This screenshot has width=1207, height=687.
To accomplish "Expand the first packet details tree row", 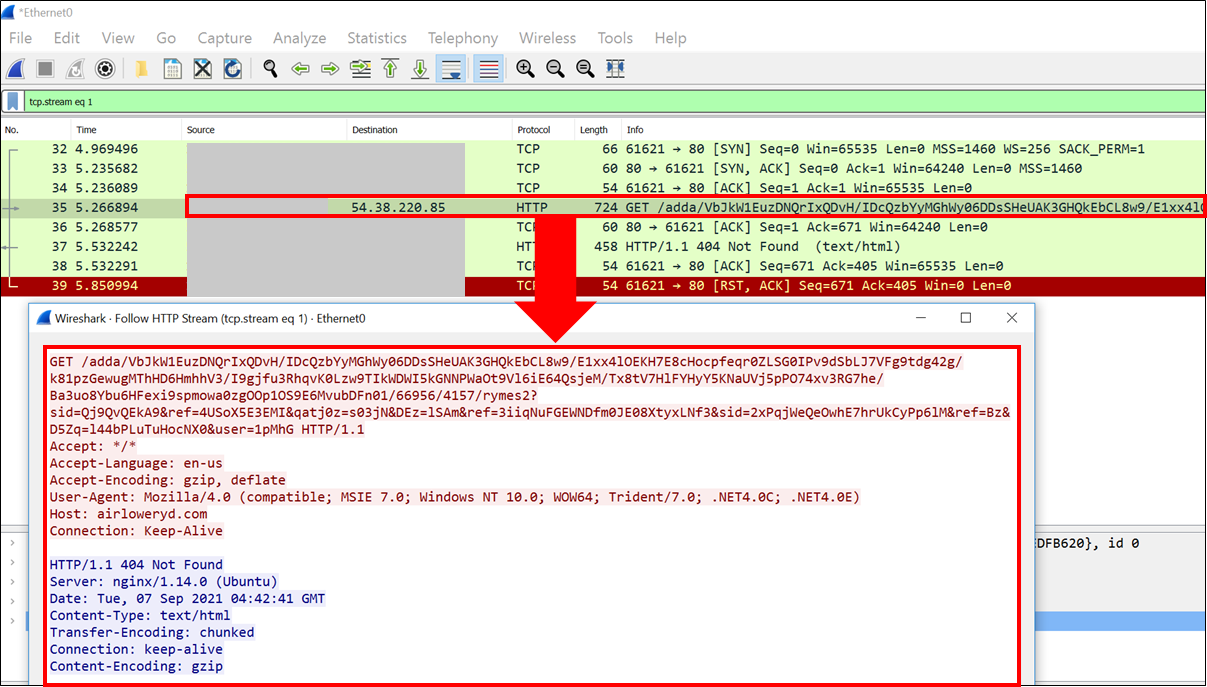I will (11, 544).
